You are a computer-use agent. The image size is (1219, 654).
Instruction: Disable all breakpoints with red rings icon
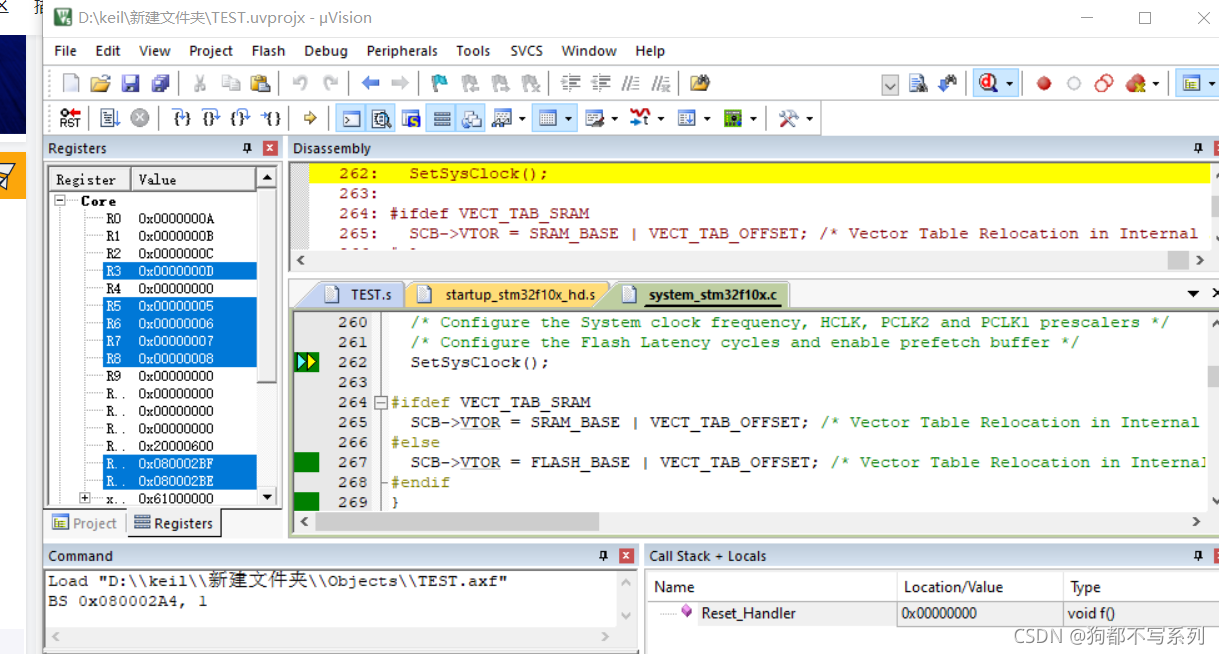pyautogui.click(x=1104, y=83)
